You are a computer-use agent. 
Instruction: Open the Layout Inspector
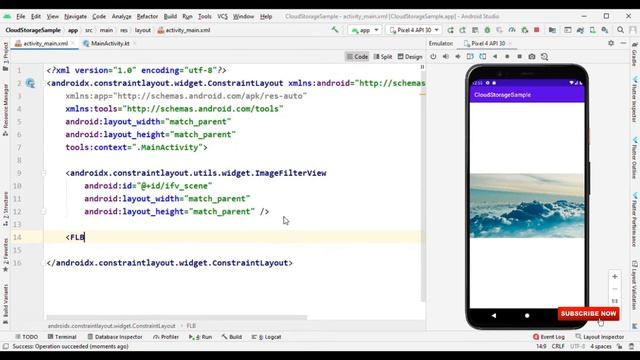[x=600, y=337]
